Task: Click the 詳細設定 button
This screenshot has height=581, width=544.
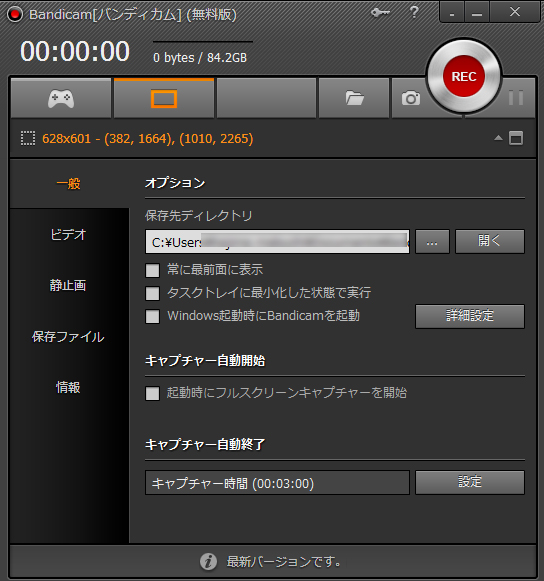Action: click(470, 316)
